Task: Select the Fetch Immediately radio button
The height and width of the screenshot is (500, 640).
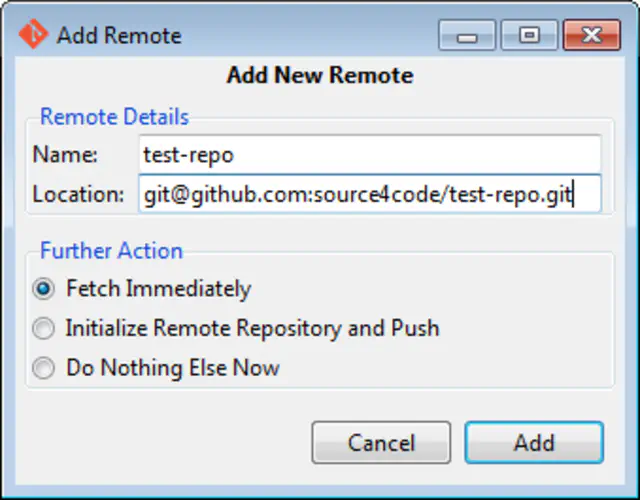Action: click(43, 289)
